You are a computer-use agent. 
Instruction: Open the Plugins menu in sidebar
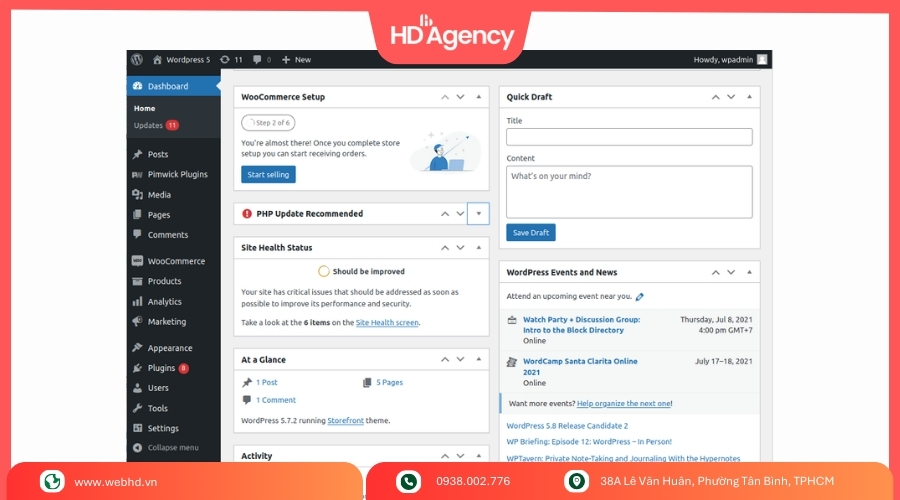[161, 368]
